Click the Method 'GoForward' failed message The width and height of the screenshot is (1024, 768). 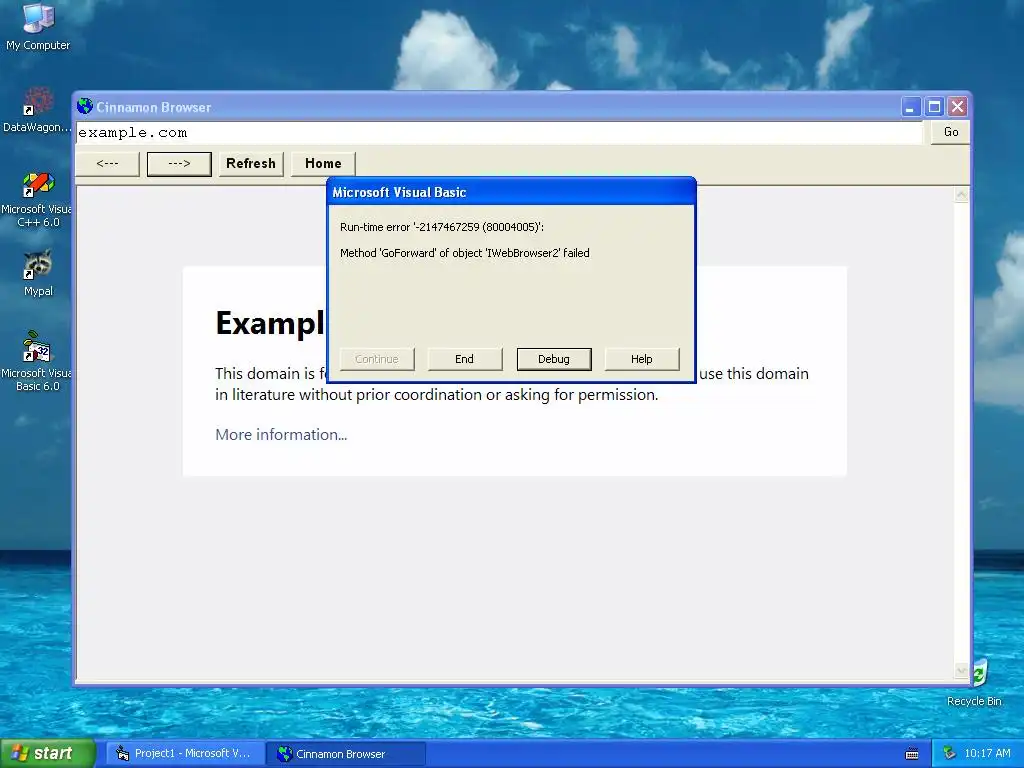click(464, 253)
